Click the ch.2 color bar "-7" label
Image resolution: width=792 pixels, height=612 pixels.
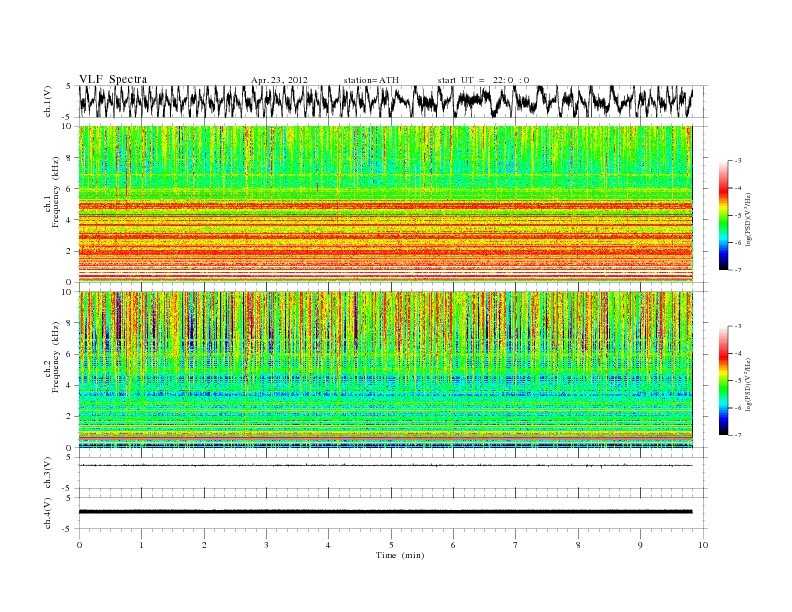737,435
